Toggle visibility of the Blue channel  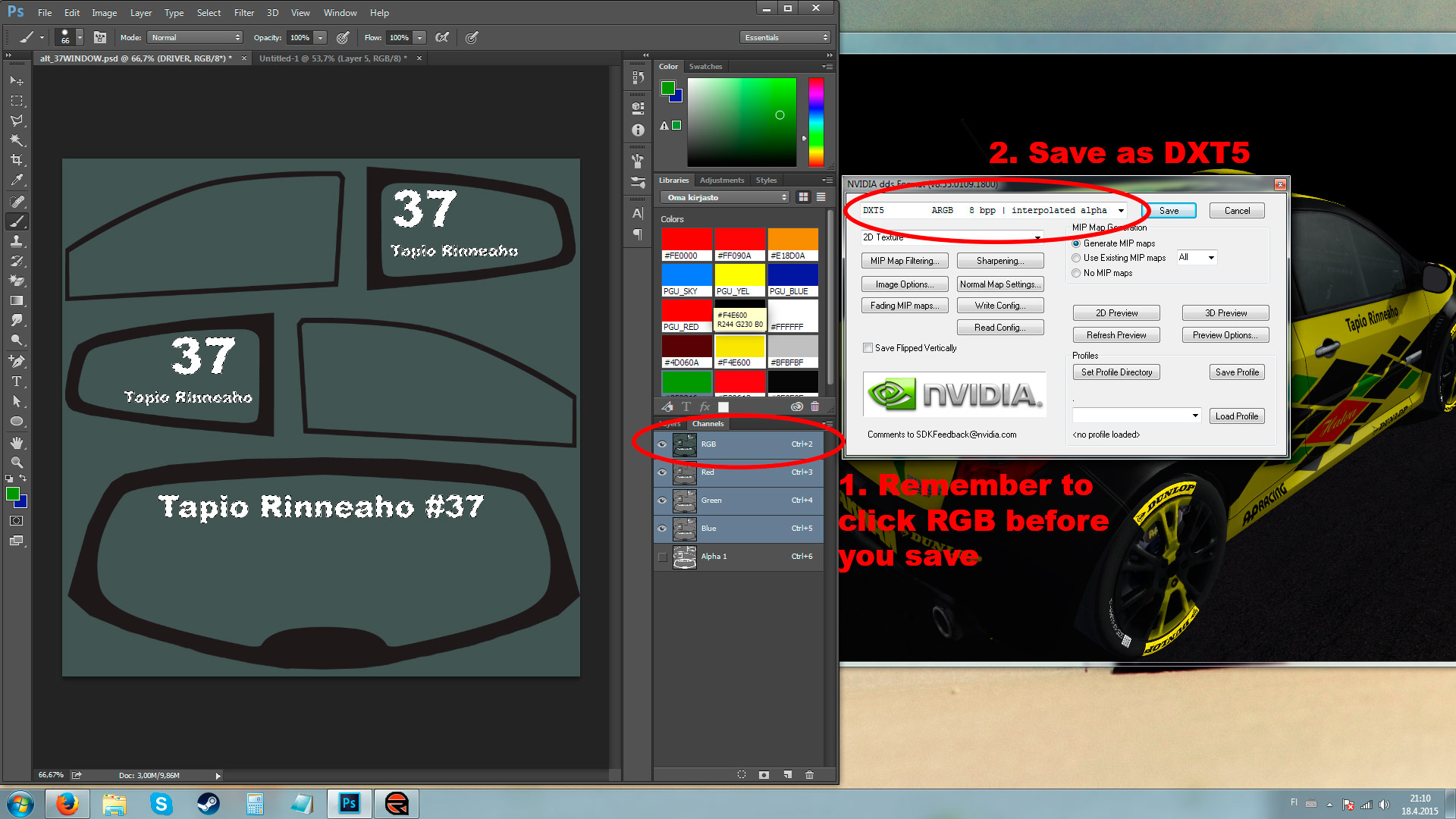coord(662,529)
